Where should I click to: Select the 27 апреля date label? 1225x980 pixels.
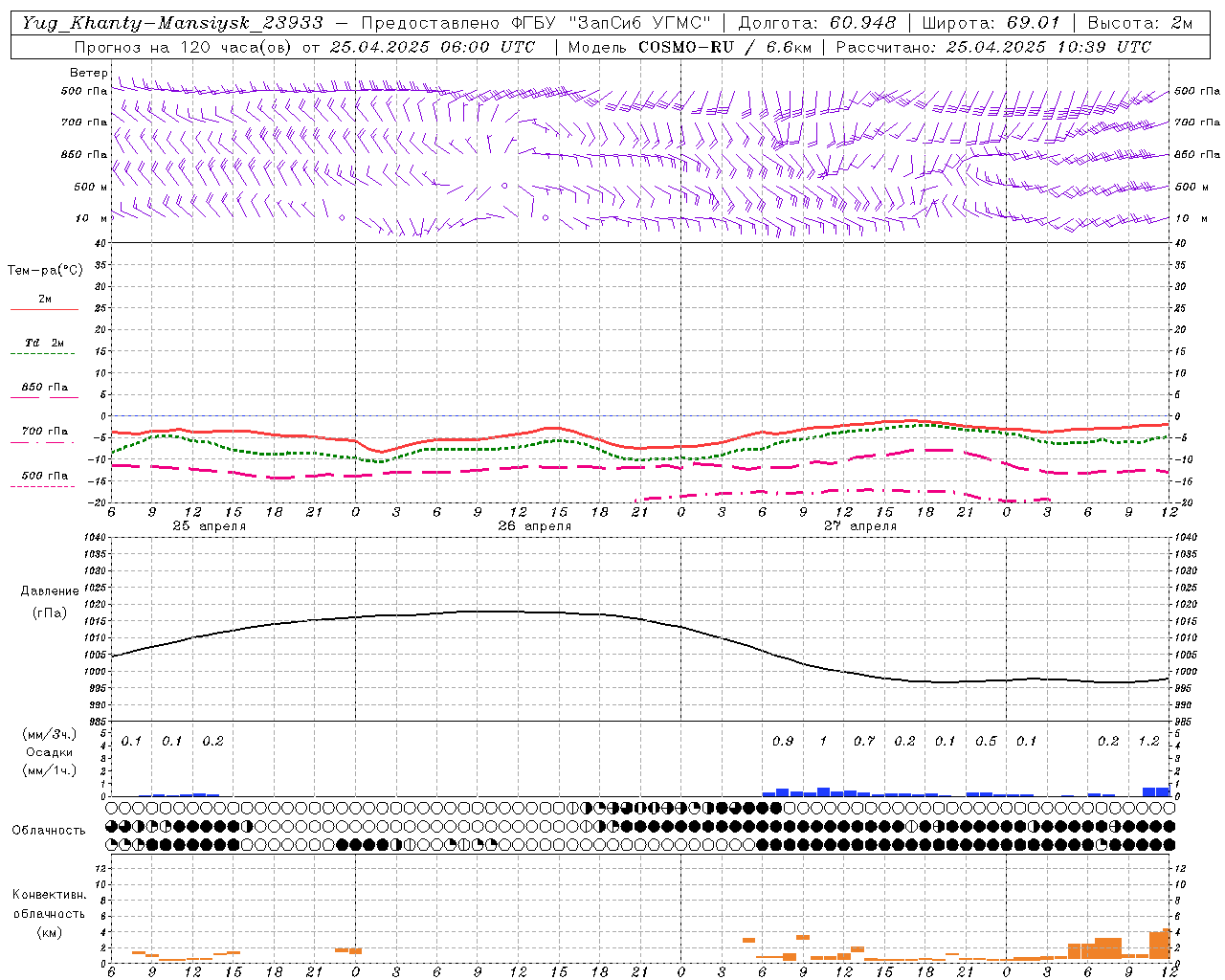[860, 526]
